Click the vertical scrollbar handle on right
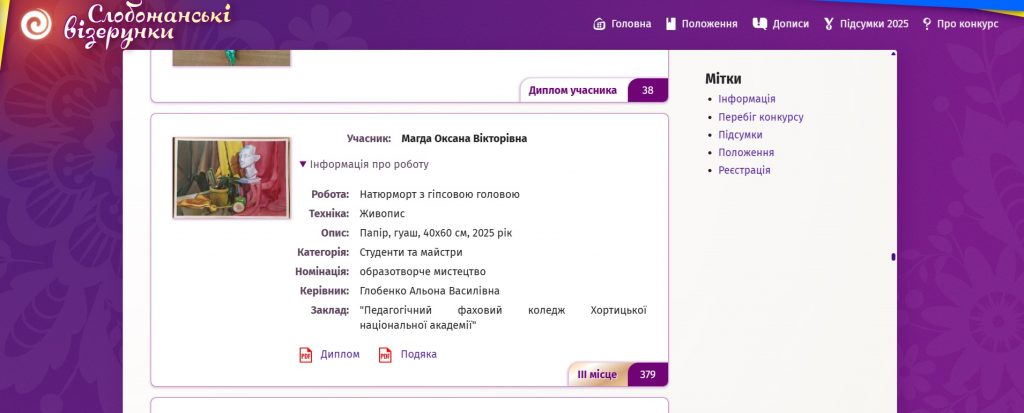 [893, 257]
